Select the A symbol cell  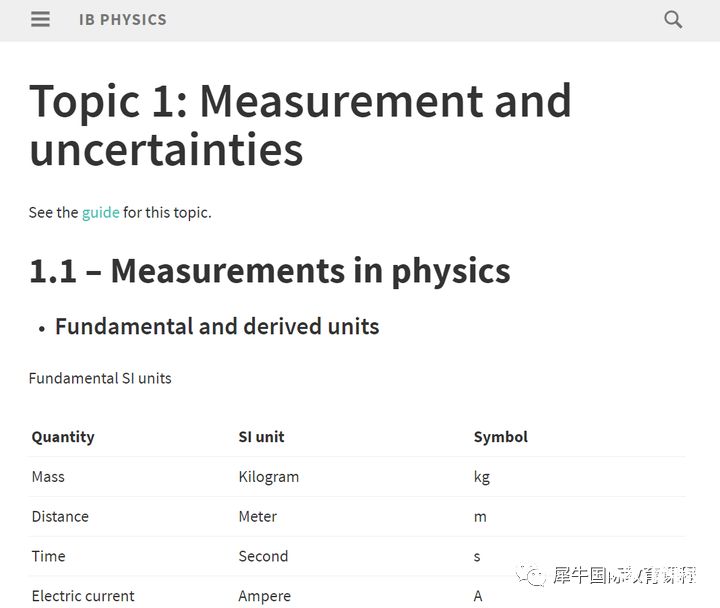point(478,596)
